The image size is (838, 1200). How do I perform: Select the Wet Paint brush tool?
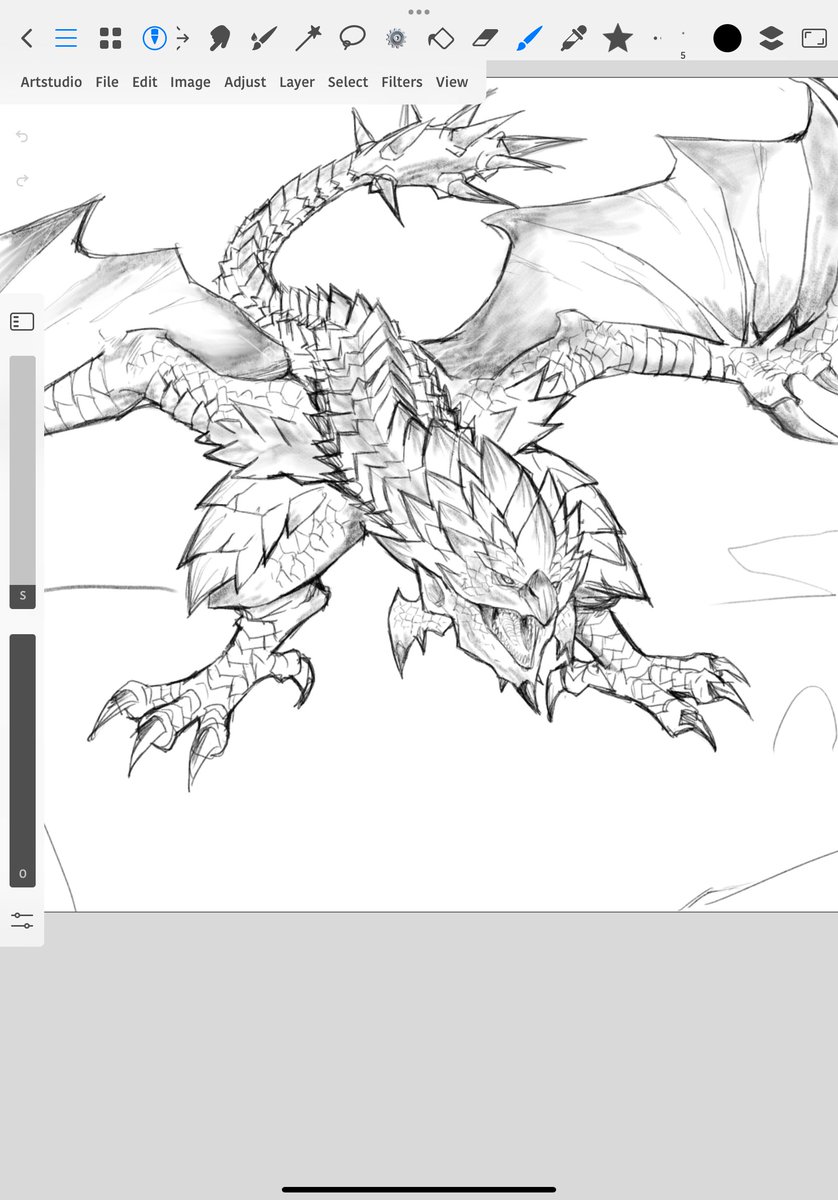click(x=263, y=39)
